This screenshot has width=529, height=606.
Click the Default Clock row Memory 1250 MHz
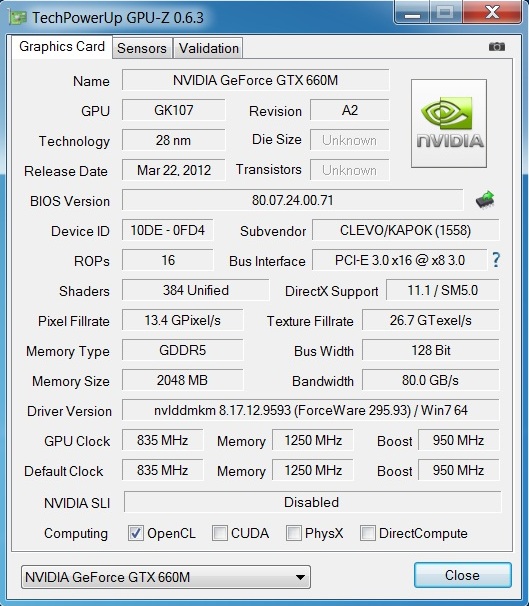tap(313, 470)
